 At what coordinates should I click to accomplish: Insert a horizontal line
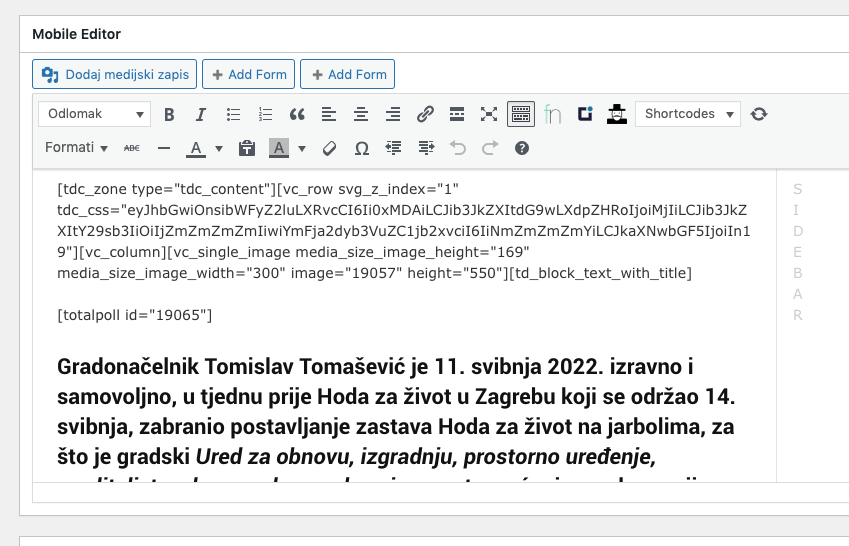click(x=164, y=148)
